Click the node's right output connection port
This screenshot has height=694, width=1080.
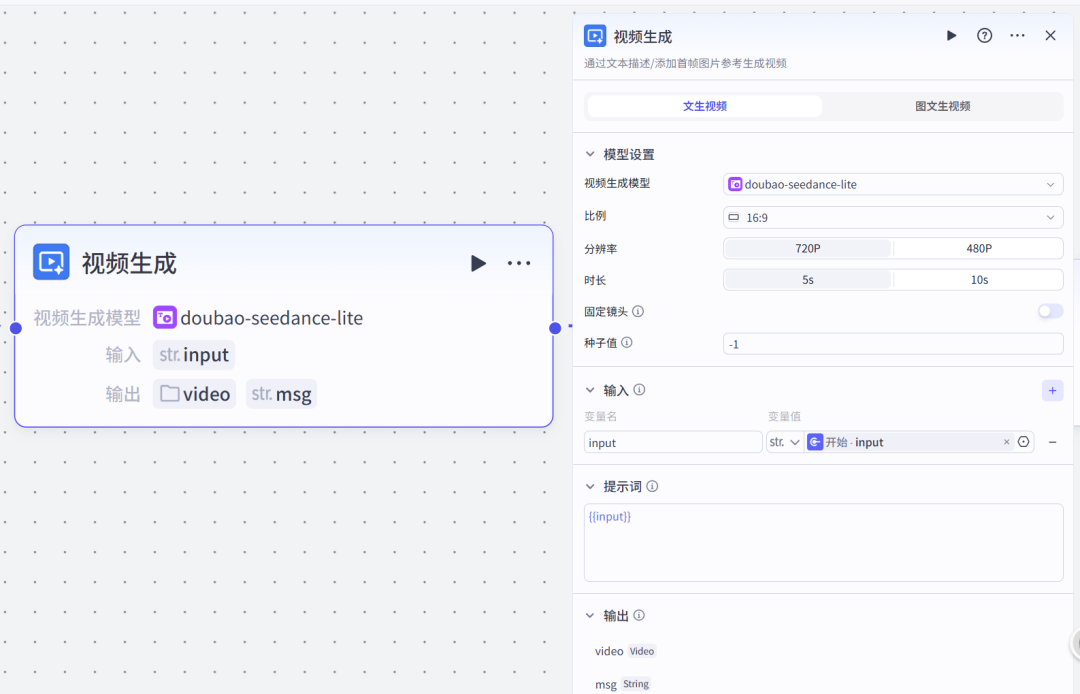pyautogui.click(x=554, y=328)
